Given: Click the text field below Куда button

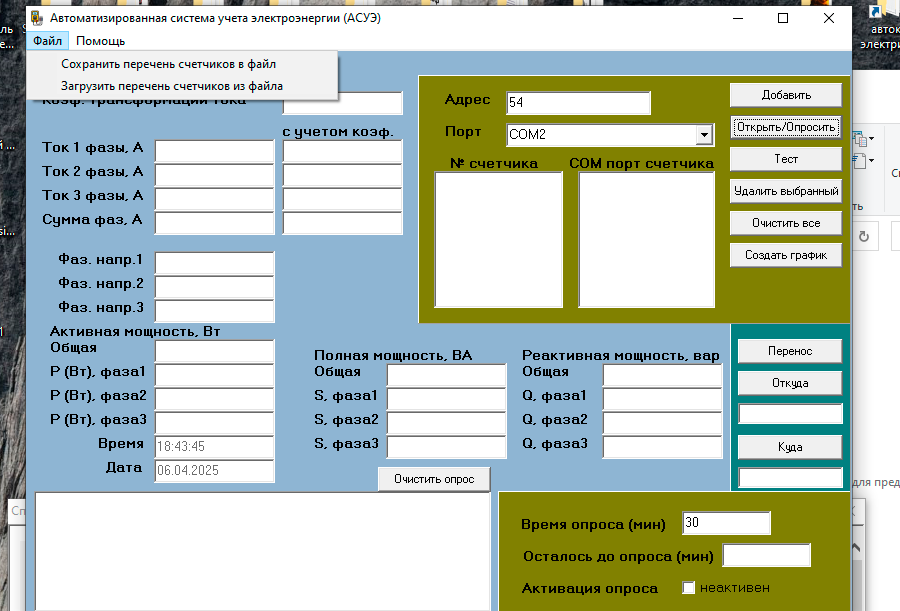Looking at the screenshot, I should (790, 478).
